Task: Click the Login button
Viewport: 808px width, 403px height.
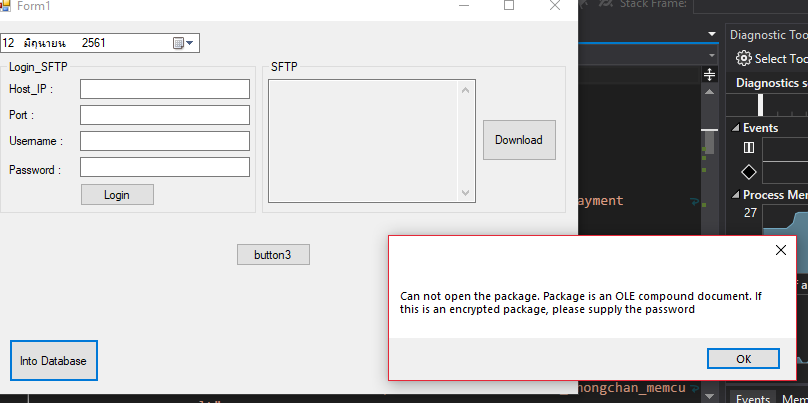Action: click(x=117, y=195)
